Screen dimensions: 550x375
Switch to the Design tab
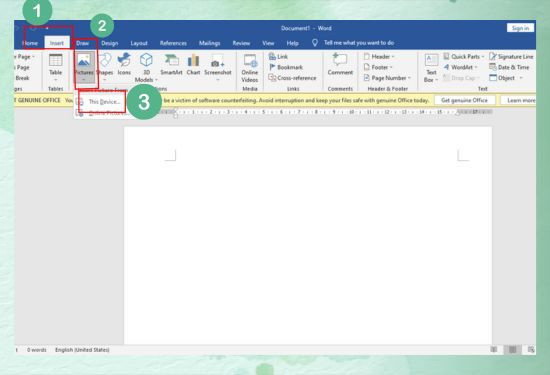point(110,43)
